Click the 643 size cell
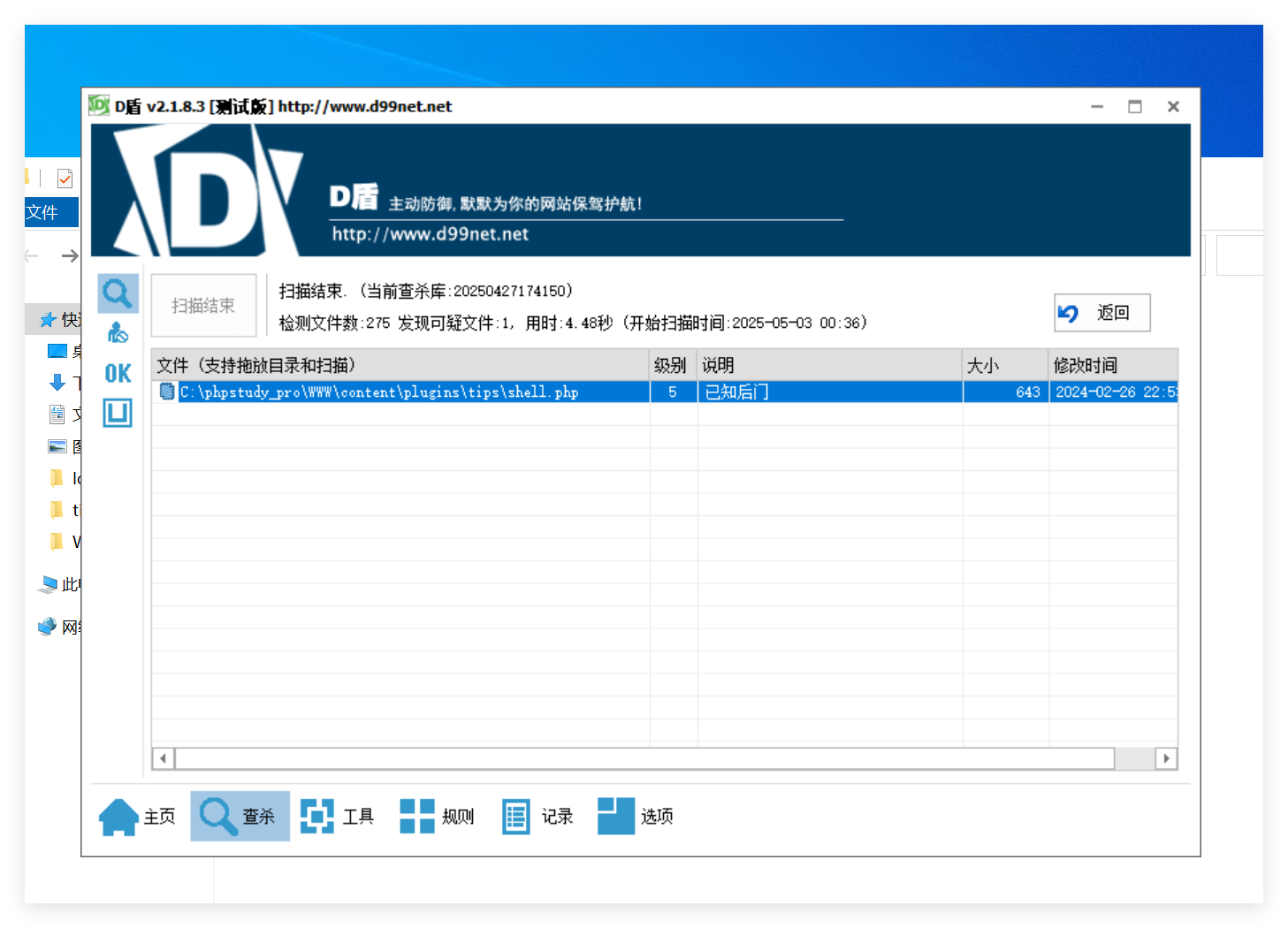The height and width of the screenshot is (928, 1288). click(1005, 392)
